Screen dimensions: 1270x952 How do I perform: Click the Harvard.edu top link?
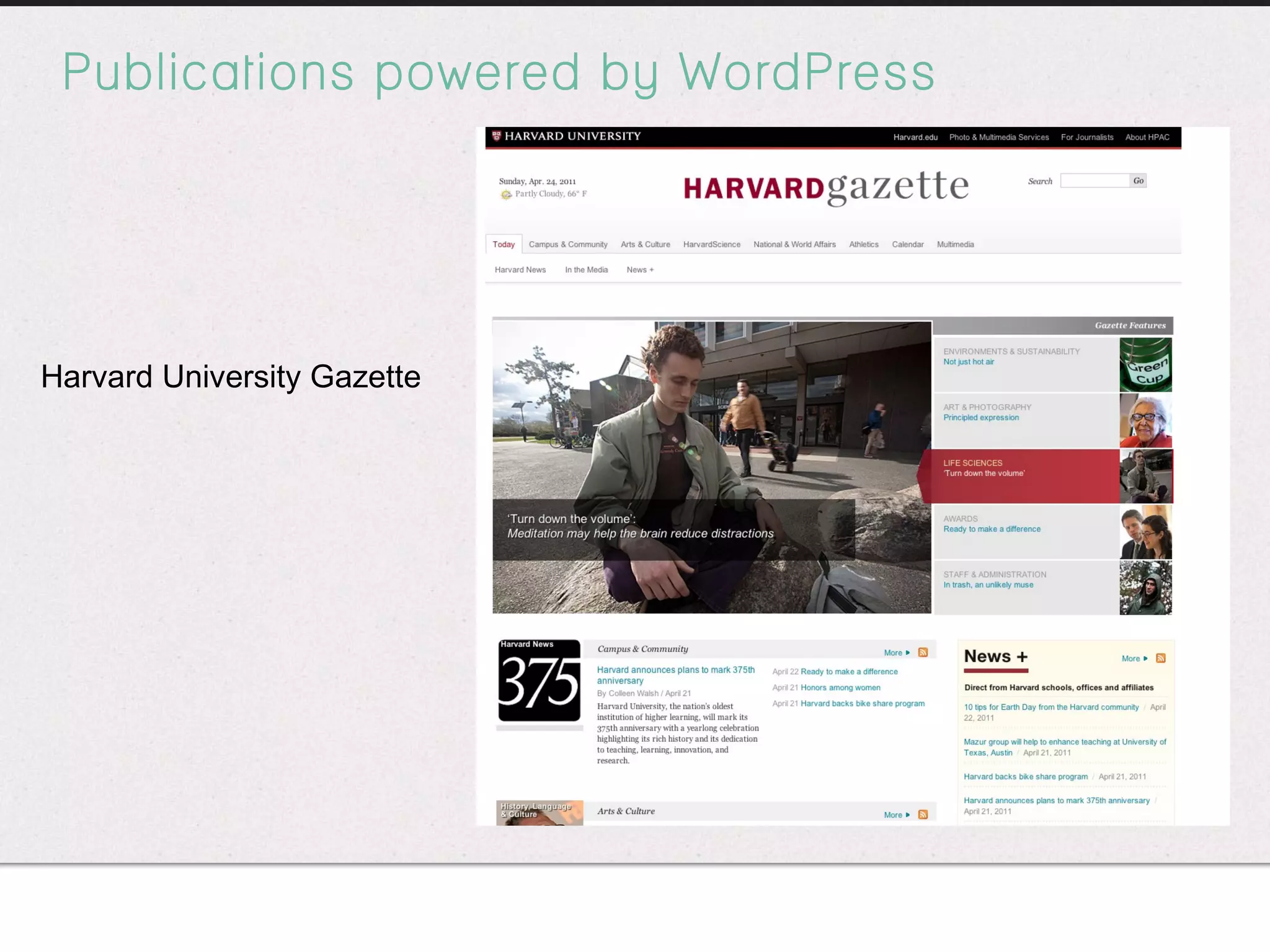pos(915,137)
